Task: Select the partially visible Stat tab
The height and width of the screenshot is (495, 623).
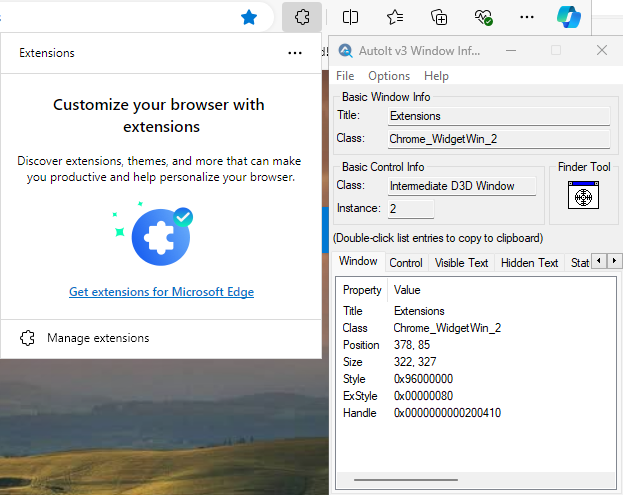Action: coord(579,263)
